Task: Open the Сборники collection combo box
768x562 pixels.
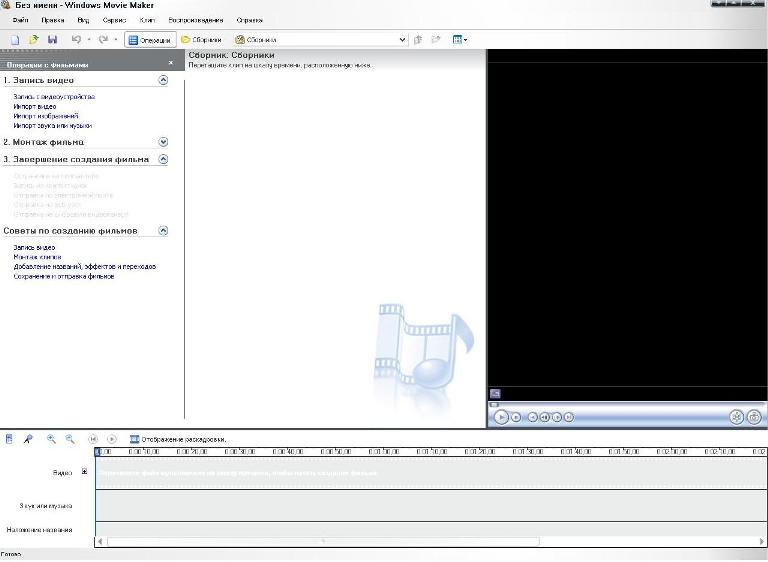Action: coord(320,40)
